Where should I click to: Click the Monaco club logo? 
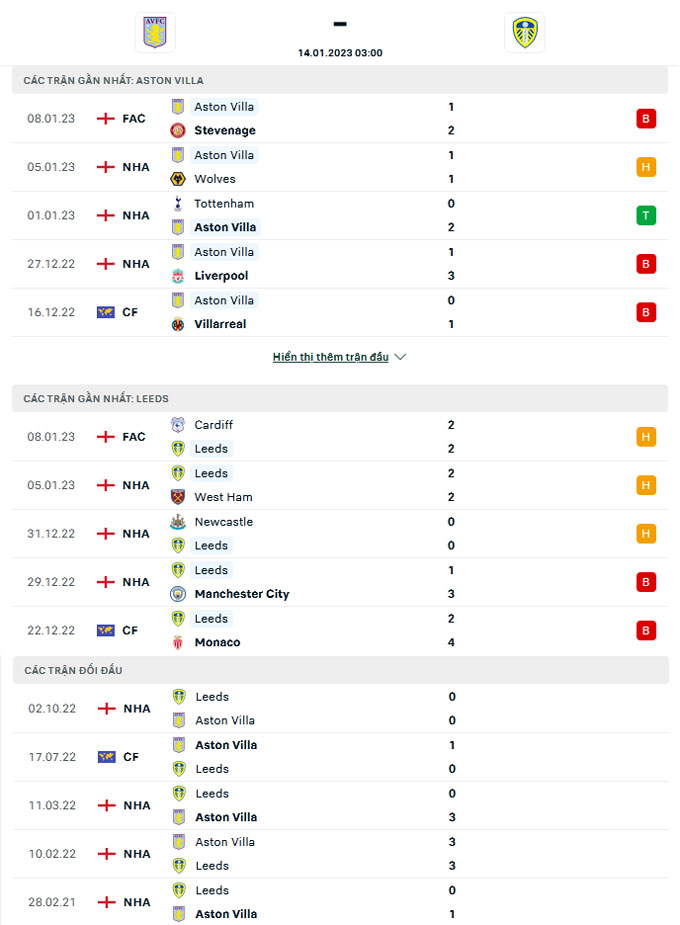click(x=178, y=642)
